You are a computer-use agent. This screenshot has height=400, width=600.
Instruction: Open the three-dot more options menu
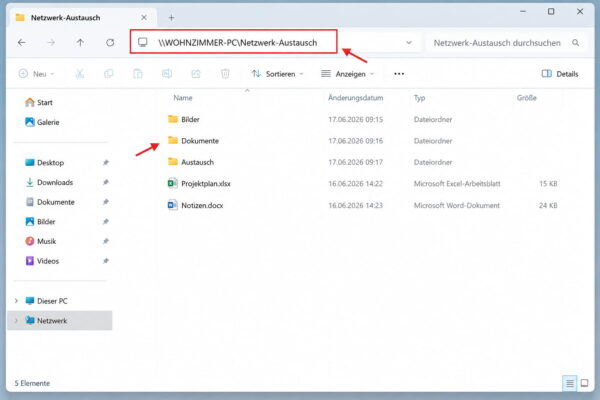[399, 74]
